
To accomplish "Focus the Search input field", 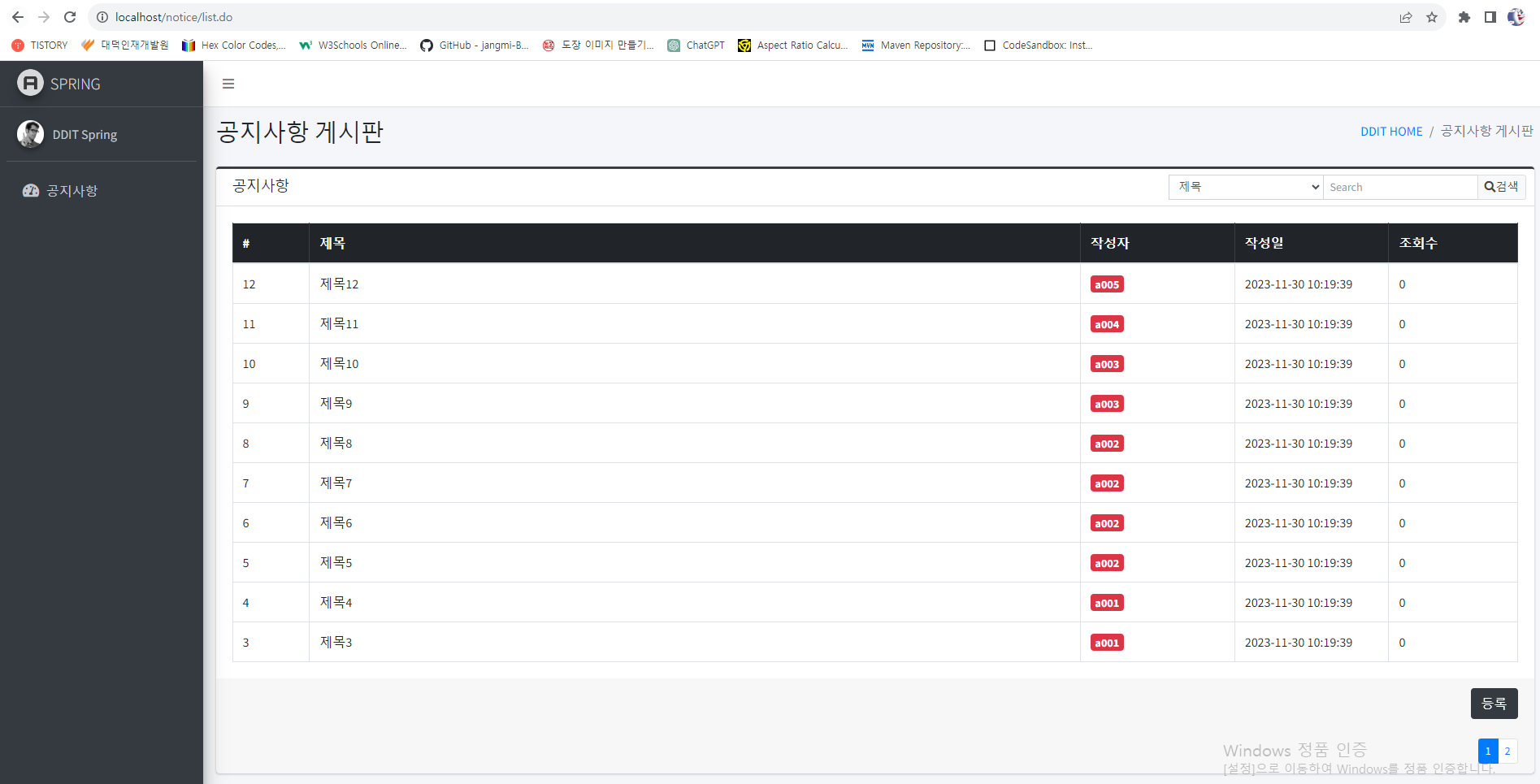I will (x=1400, y=187).
